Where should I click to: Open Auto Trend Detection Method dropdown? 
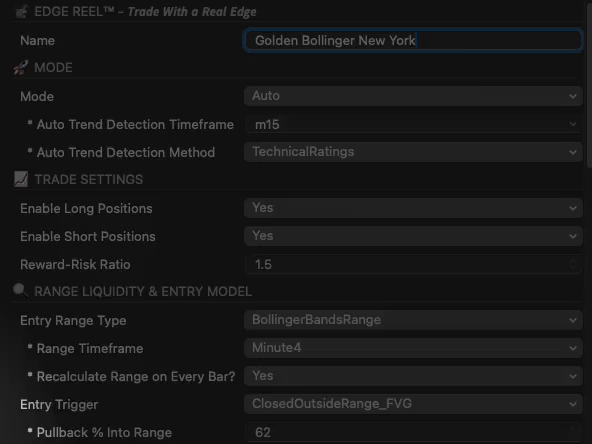[x=413, y=152]
